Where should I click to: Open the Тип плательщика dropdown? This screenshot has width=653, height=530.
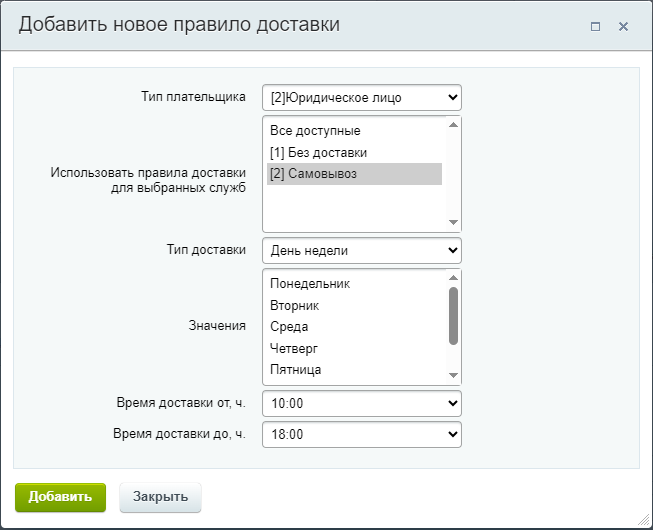tap(362, 98)
